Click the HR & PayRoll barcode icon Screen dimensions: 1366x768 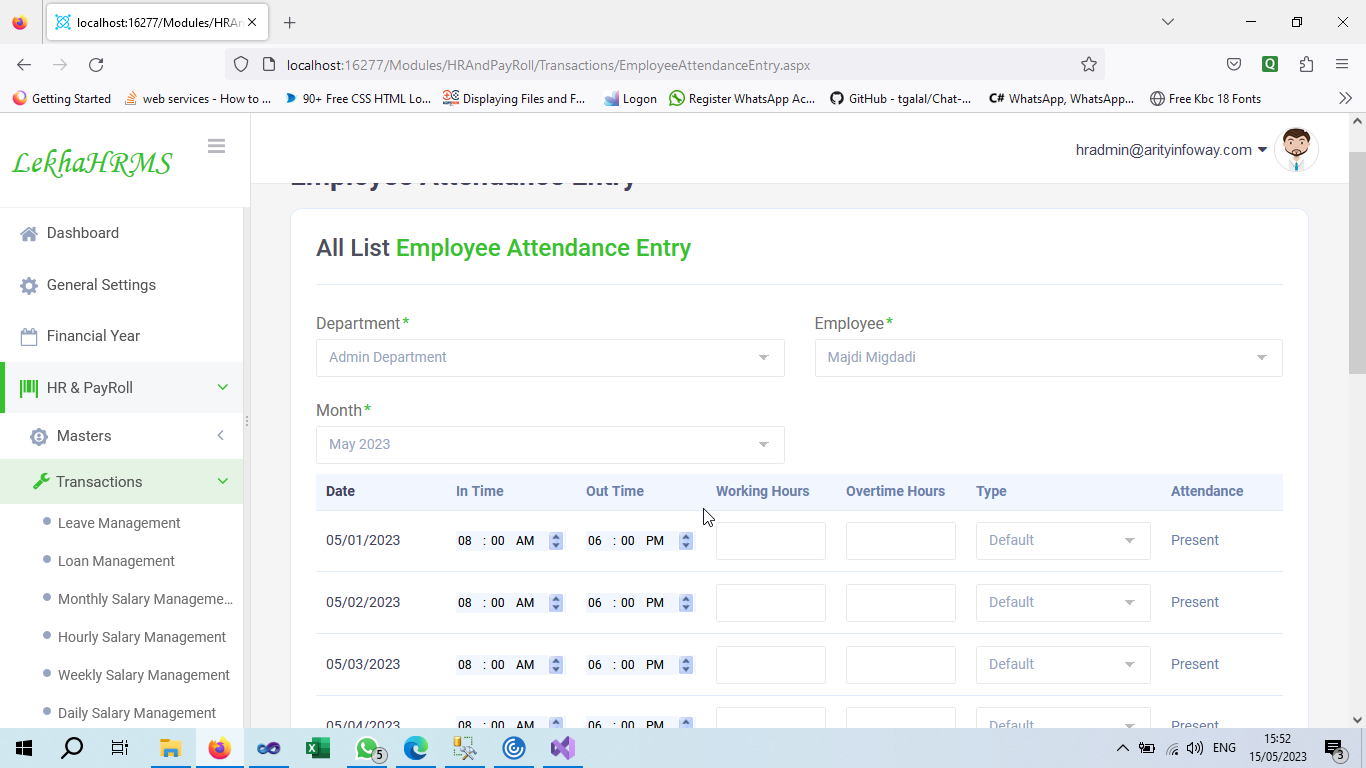[x=29, y=388]
